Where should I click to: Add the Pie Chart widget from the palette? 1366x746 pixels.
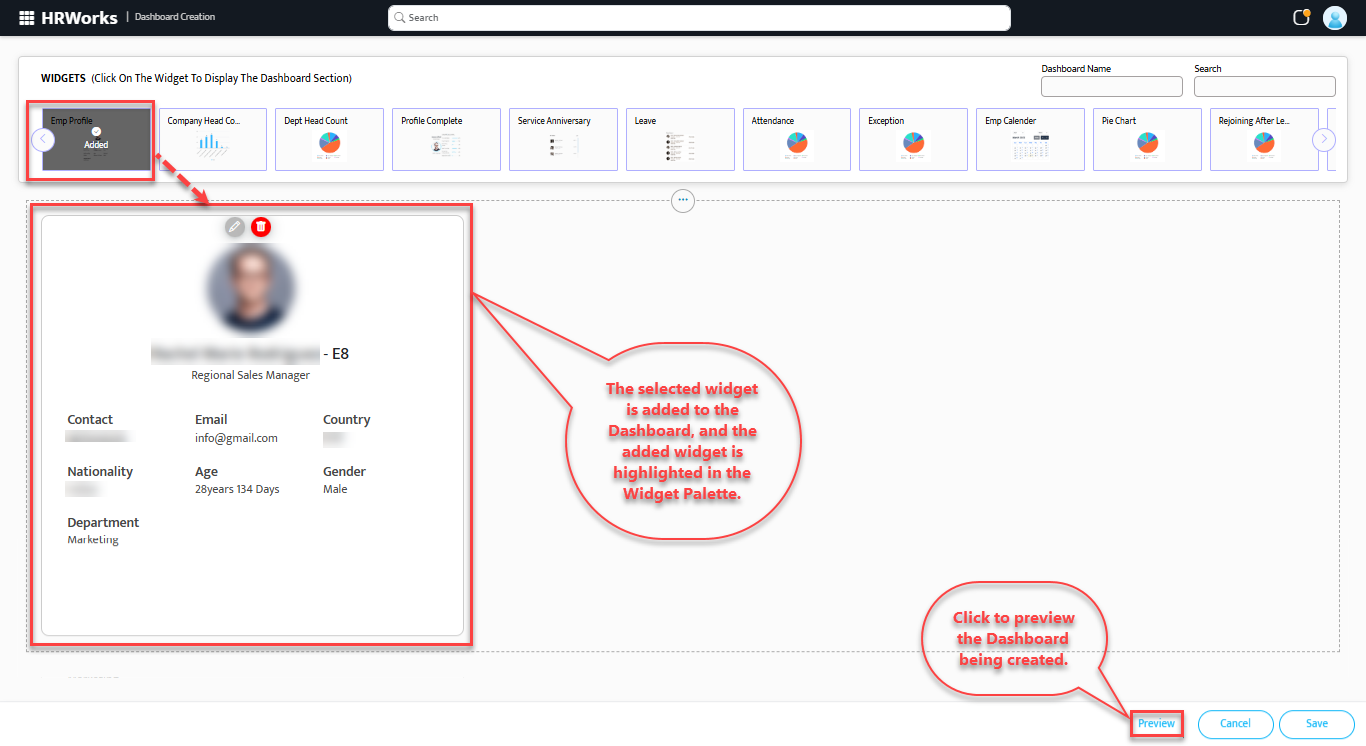tap(1147, 139)
